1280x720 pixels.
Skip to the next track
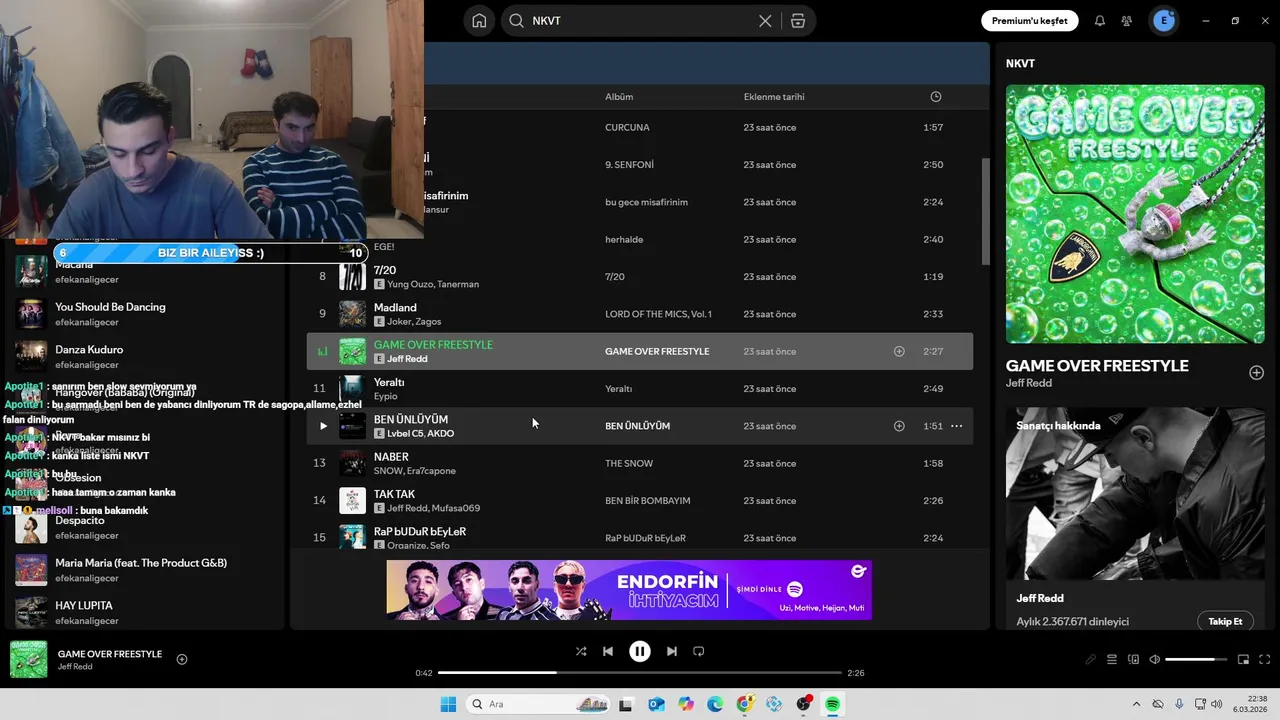[672, 651]
